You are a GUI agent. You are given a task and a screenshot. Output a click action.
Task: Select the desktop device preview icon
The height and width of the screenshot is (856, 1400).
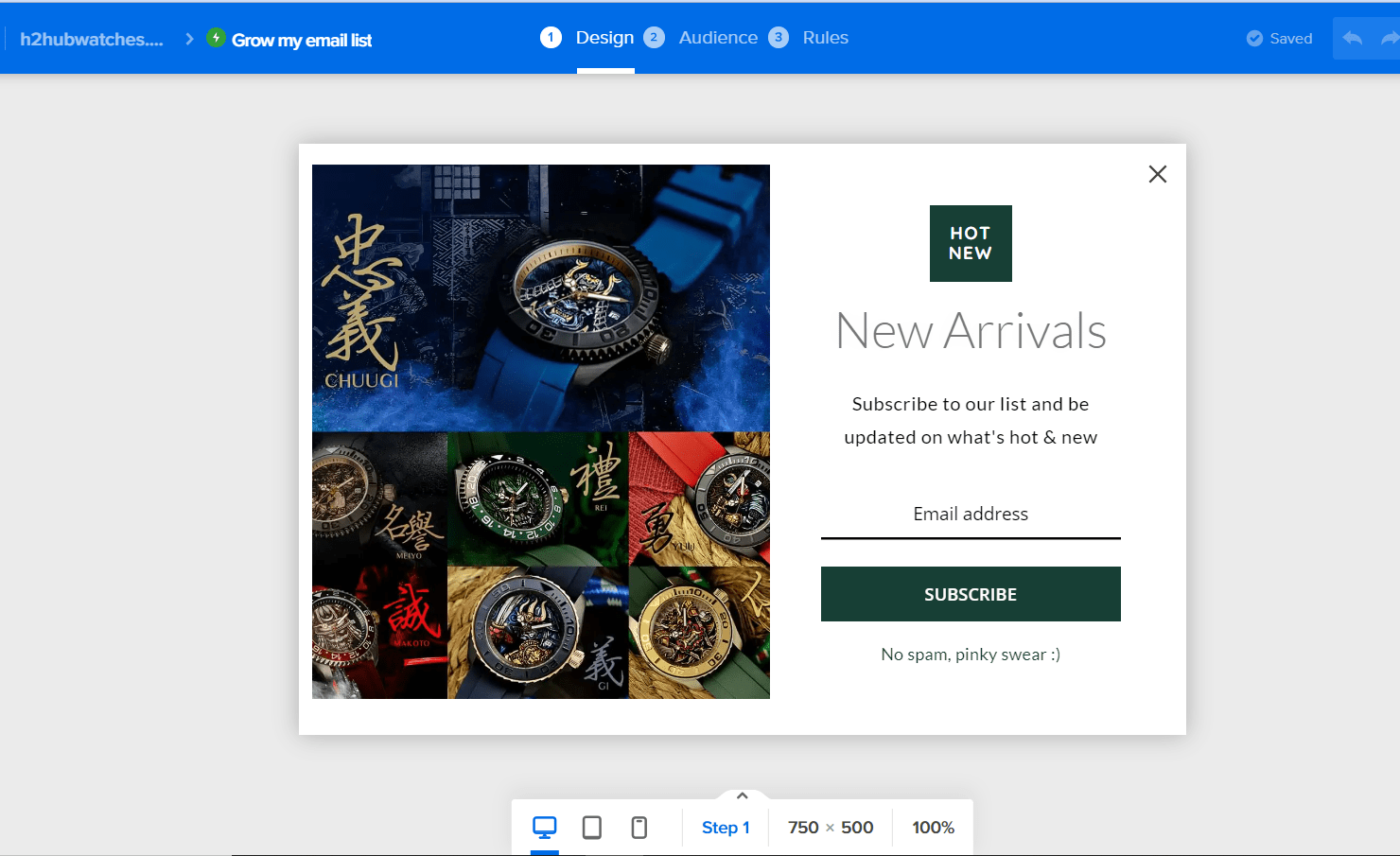(x=545, y=828)
